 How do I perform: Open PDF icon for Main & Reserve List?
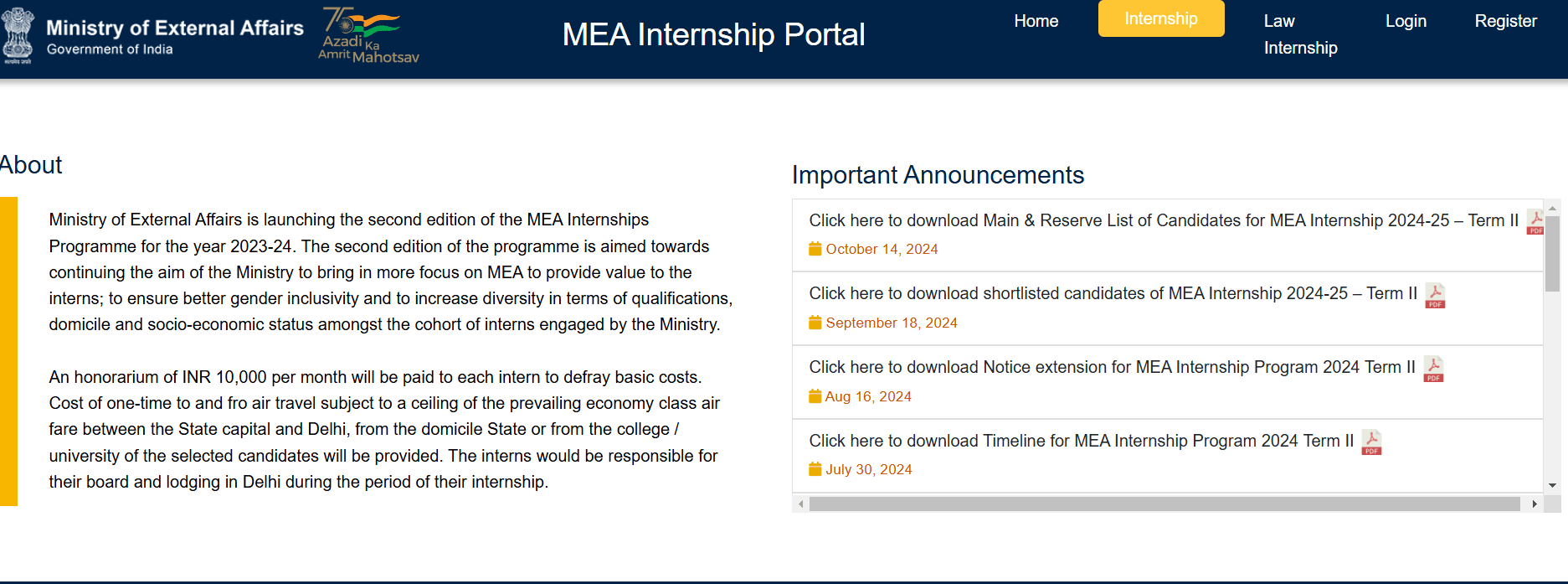tap(1535, 222)
